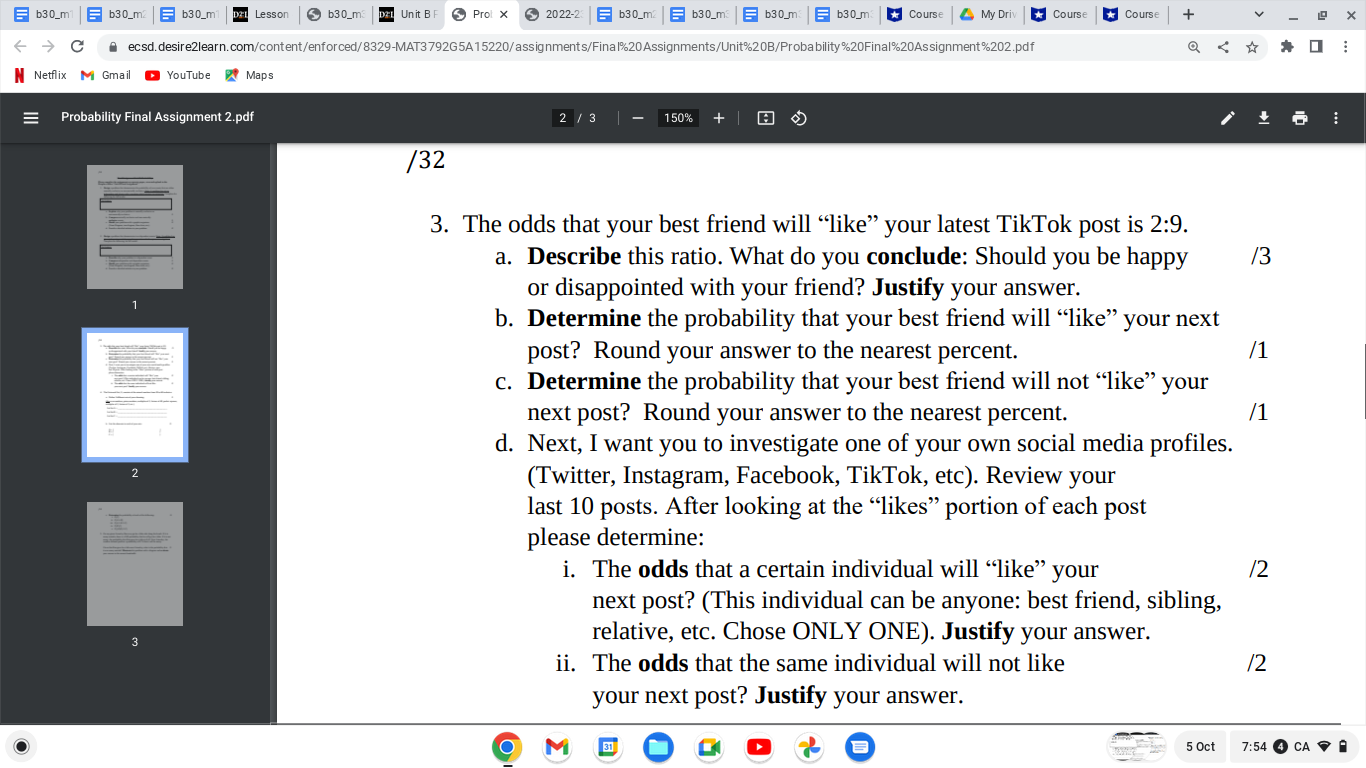The width and height of the screenshot is (1366, 768).
Task: Zoom in on the document
Action: coord(718,117)
